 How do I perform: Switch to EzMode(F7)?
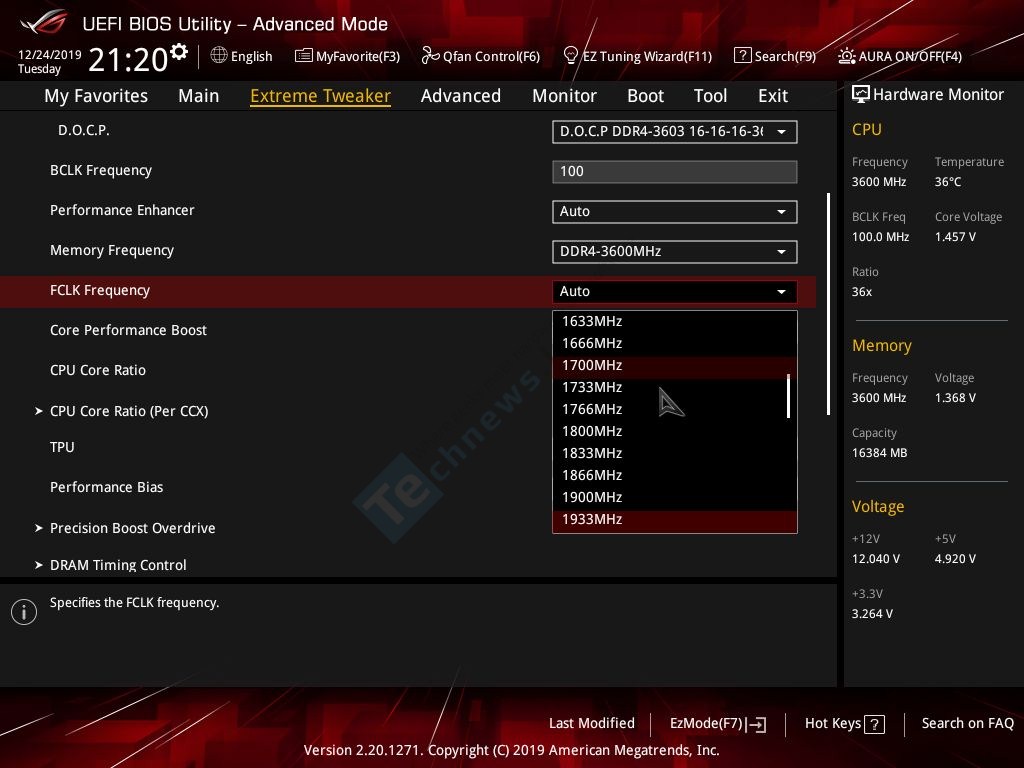click(x=718, y=724)
